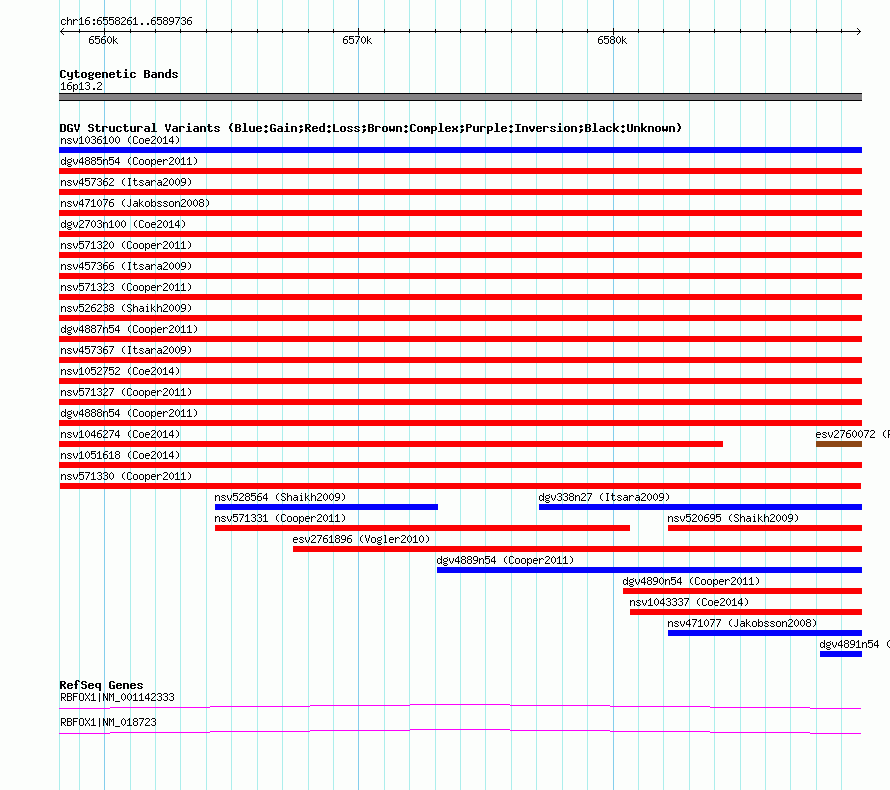This screenshot has height=790, width=890.
Task: Select the brown esv2760072 complex bar
Action: pos(839,444)
